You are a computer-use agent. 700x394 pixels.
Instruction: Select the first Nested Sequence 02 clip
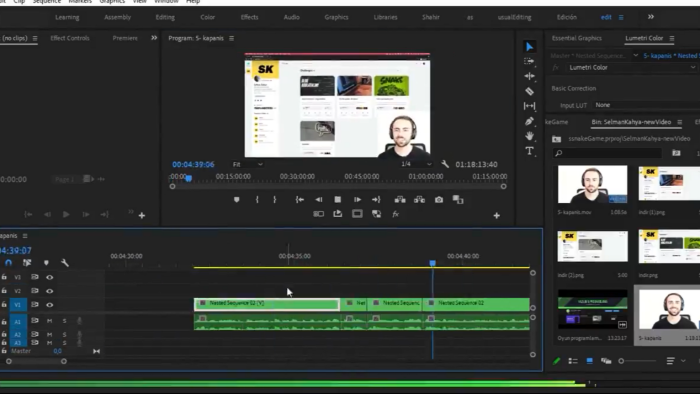[x=267, y=304]
